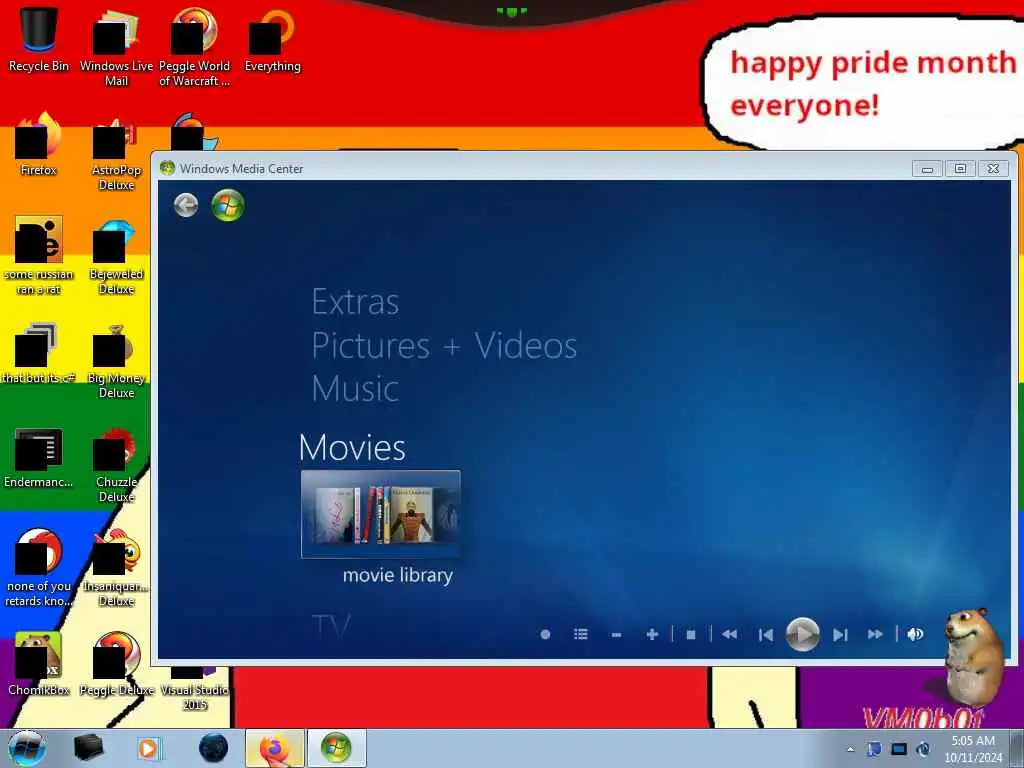Maximize the Windows Media Center window
The width and height of the screenshot is (1024, 768).
[x=960, y=169]
